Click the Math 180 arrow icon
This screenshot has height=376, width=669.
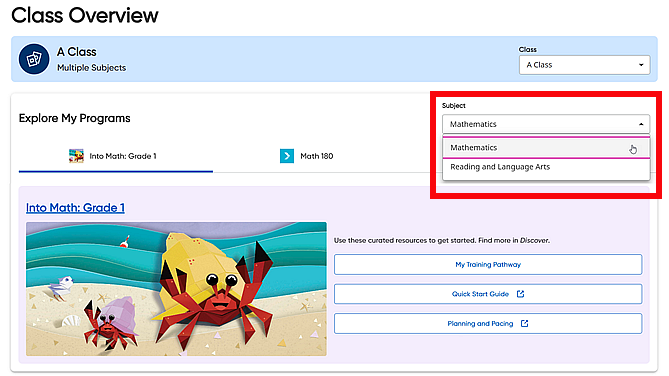[x=287, y=156]
